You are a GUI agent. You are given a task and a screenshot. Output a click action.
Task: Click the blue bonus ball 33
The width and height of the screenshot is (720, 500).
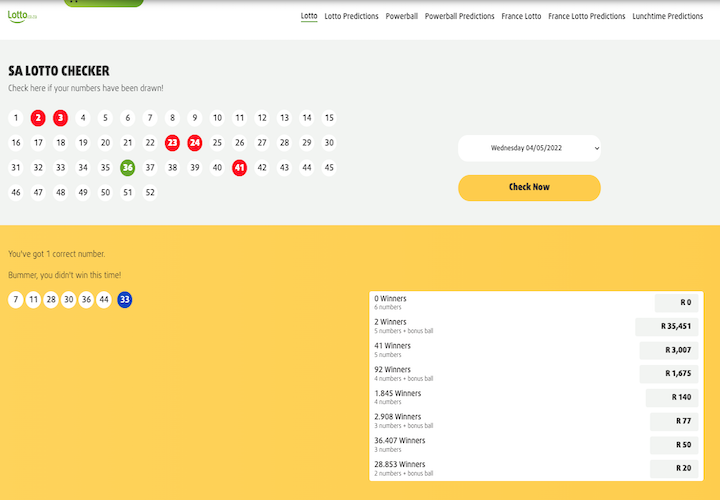click(x=124, y=300)
